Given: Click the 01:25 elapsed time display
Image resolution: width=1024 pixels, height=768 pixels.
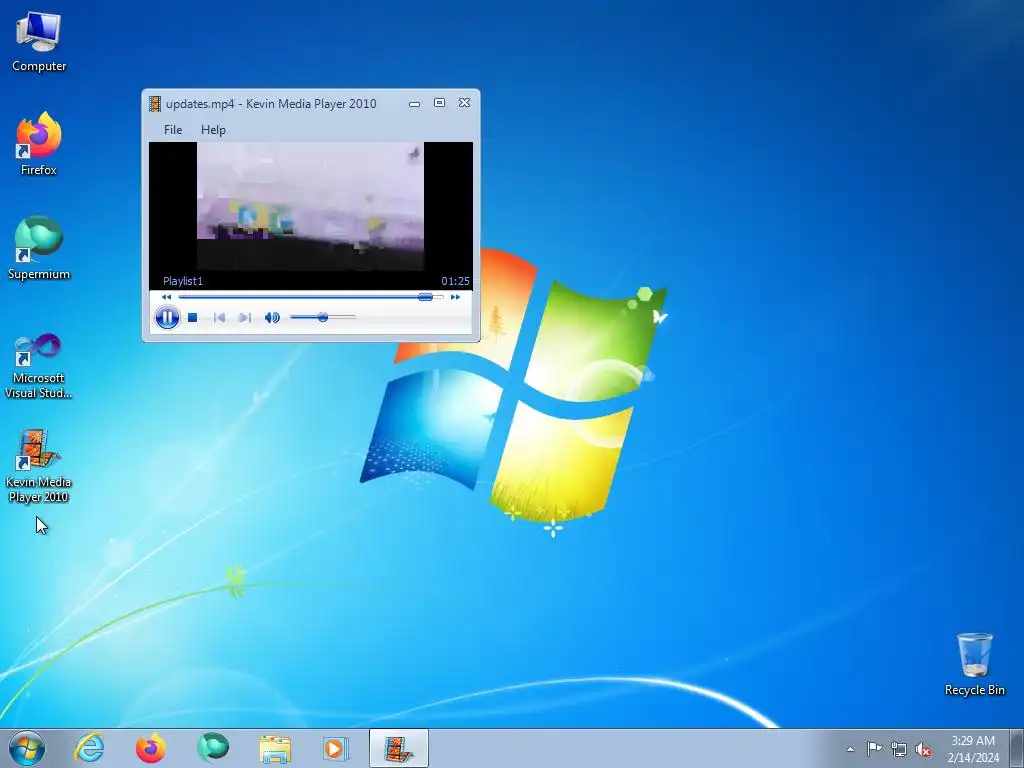Looking at the screenshot, I should (455, 281).
